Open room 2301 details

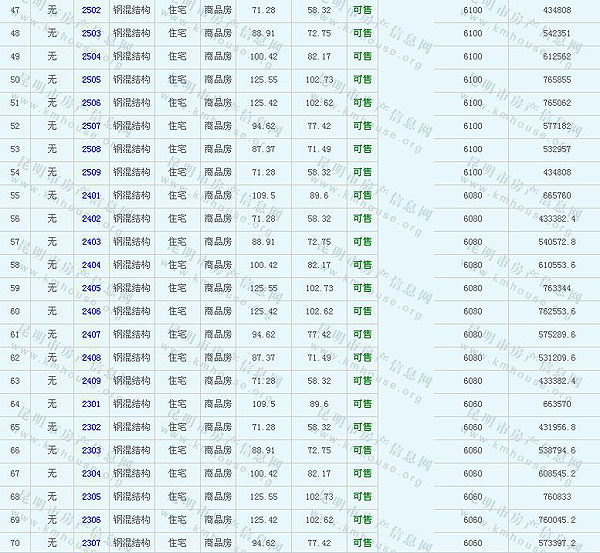click(x=91, y=404)
